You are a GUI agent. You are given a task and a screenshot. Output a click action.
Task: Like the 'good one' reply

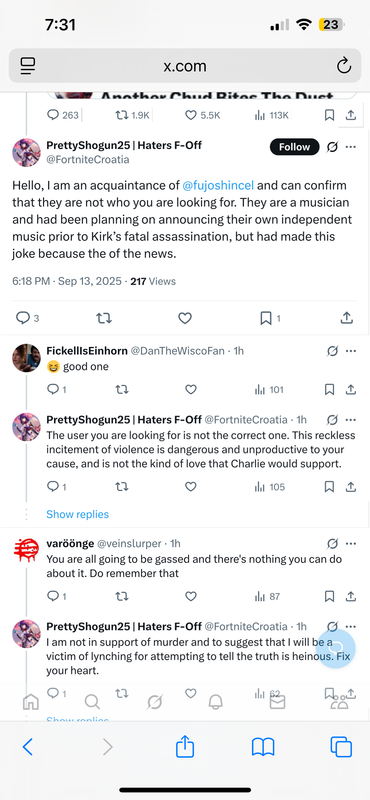191,390
